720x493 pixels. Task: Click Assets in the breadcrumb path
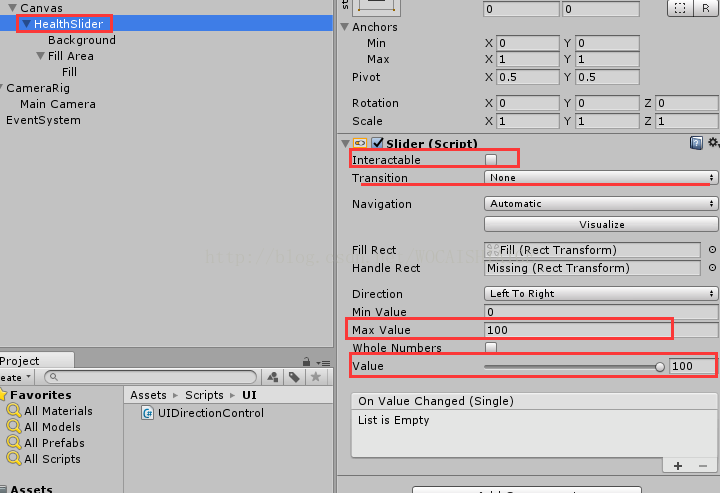pos(148,395)
